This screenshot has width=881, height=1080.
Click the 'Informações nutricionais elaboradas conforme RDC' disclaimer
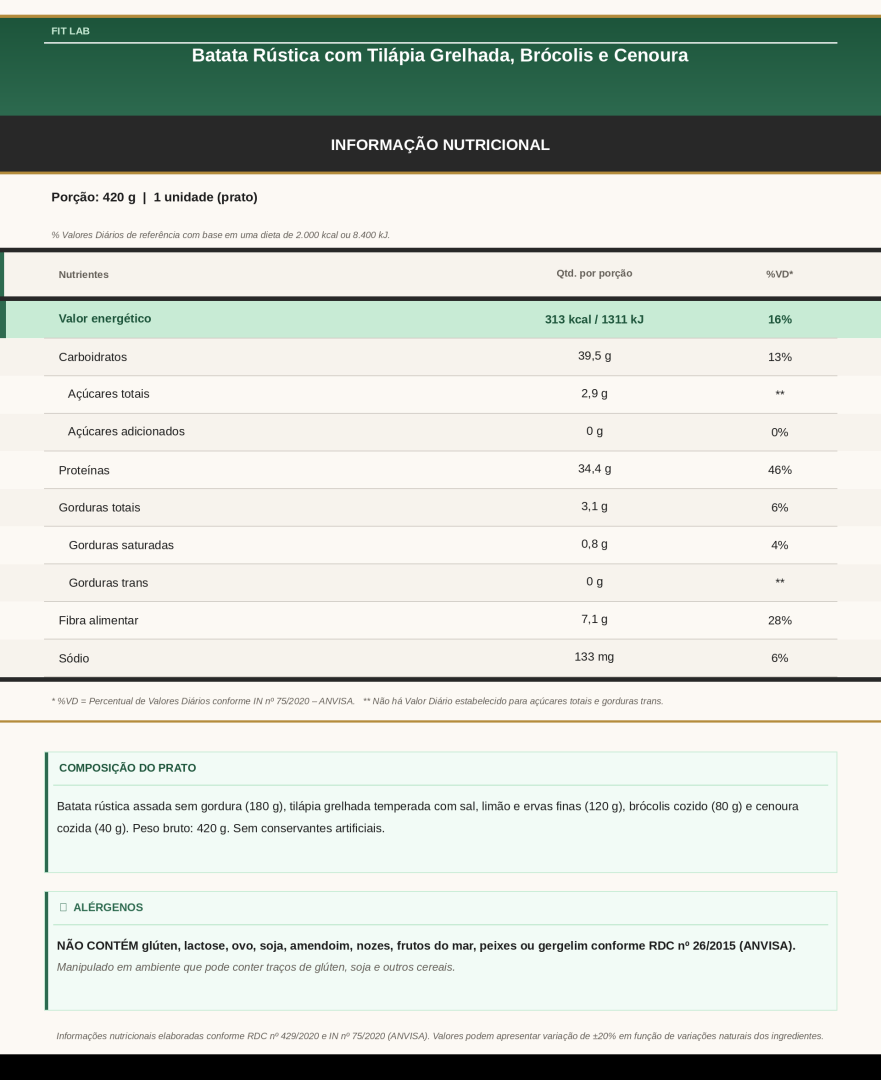click(x=439, y=1036)
